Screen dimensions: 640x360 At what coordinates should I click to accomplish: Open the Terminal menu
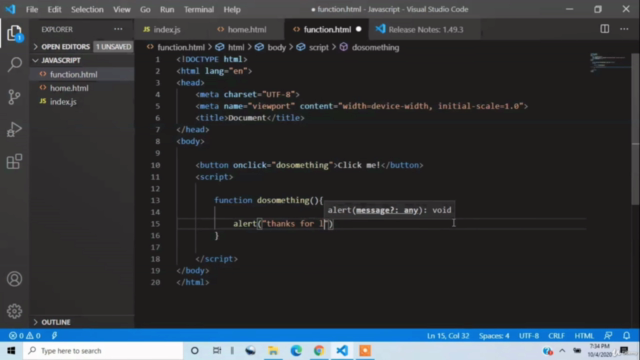click(x=199, y=9)
